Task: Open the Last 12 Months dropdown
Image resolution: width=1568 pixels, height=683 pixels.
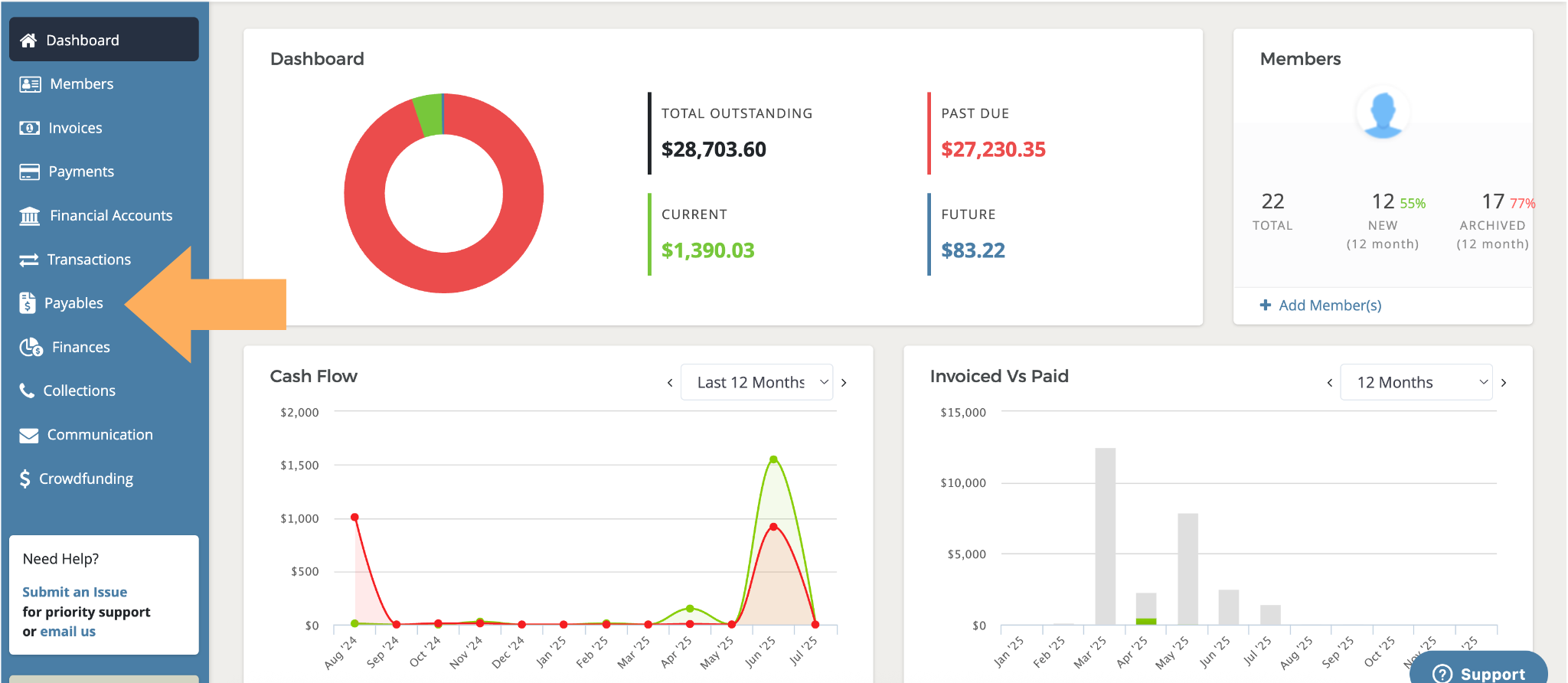Action: point(756,382)
